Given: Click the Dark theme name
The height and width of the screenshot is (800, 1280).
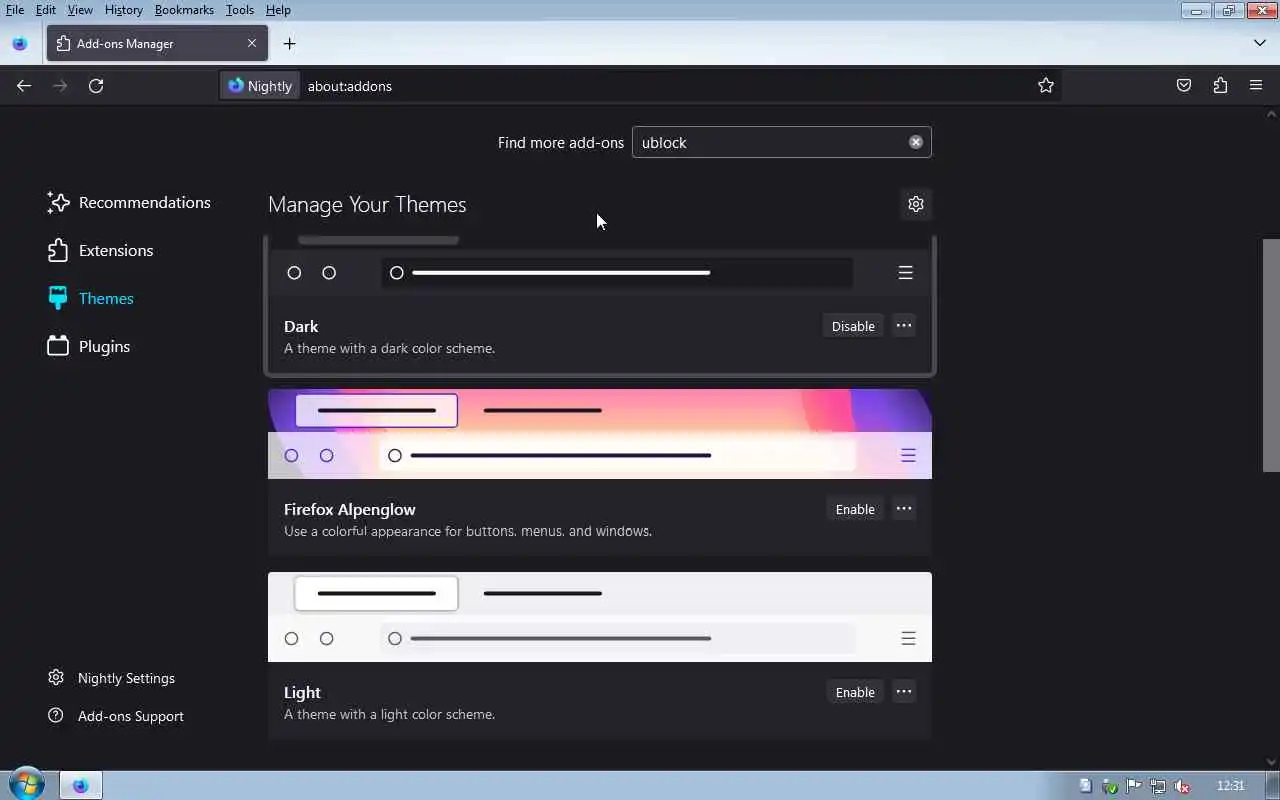Looking at the screenshot, I should click(x=301, y=326).
